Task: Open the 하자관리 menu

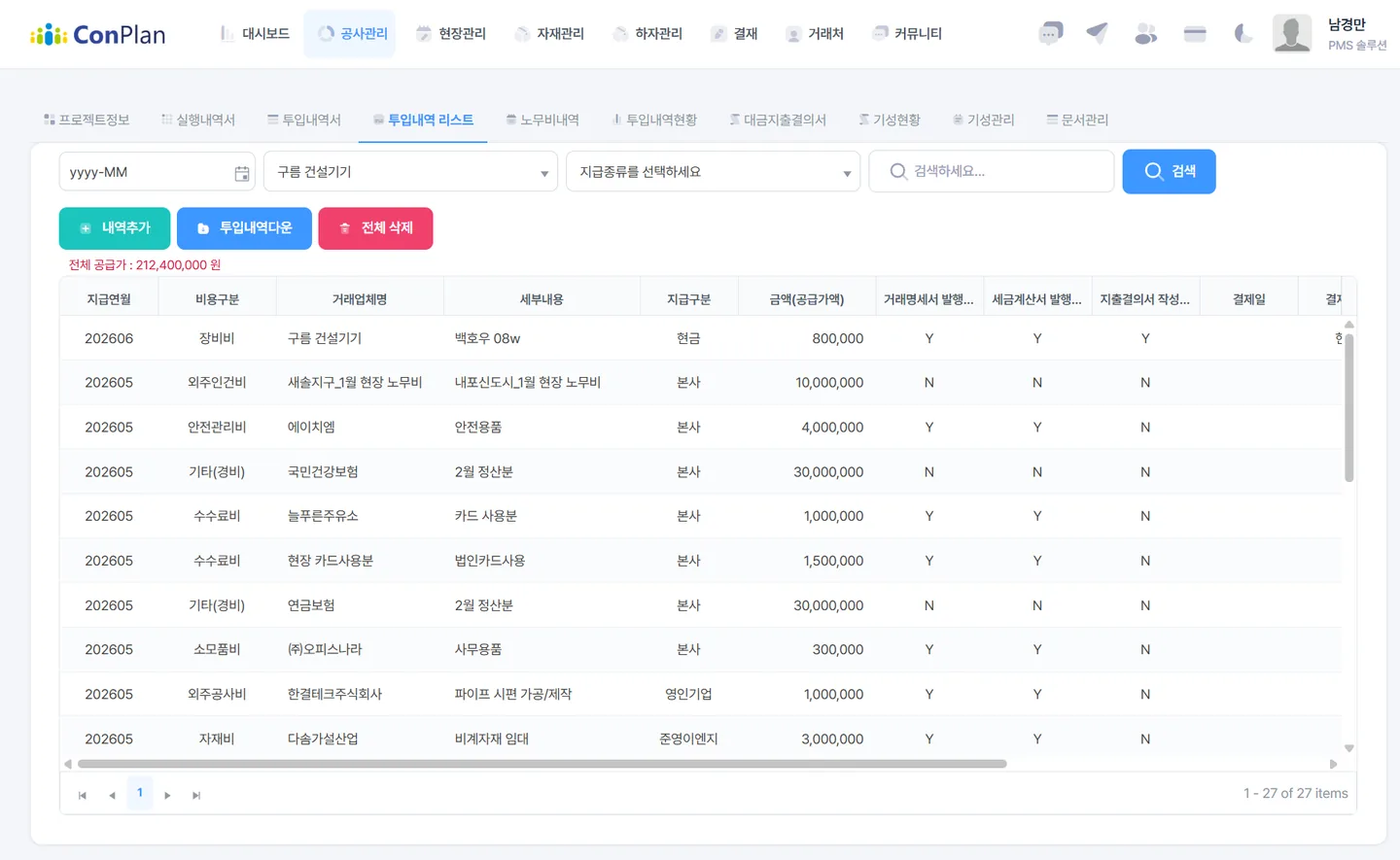Action: pos(647,34)
